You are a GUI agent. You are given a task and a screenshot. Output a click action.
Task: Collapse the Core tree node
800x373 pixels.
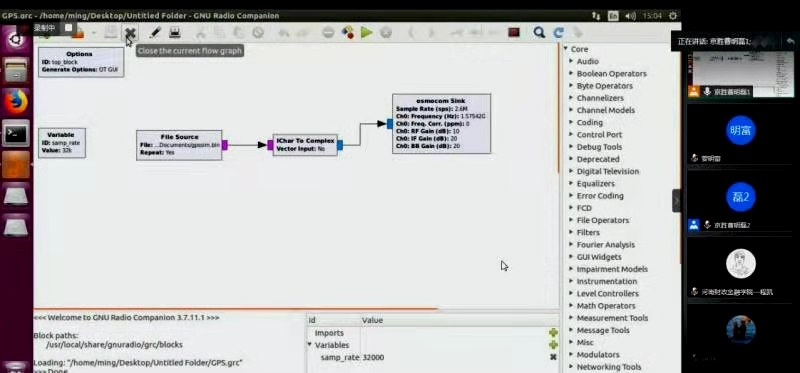pyautogui.click(x=566, y=49)
